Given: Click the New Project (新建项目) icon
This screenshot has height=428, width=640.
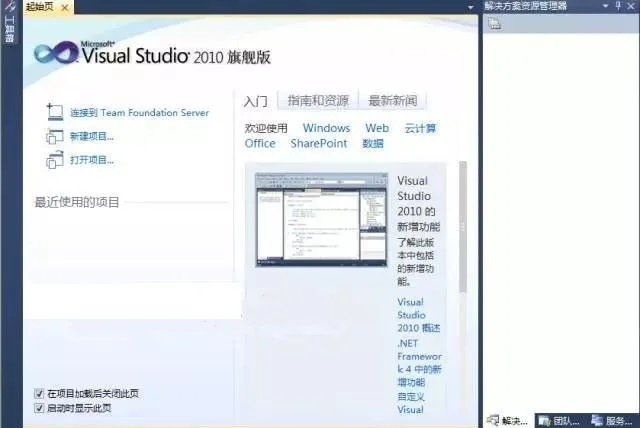Looking at the screenshot, I should (x=55, y=136).
